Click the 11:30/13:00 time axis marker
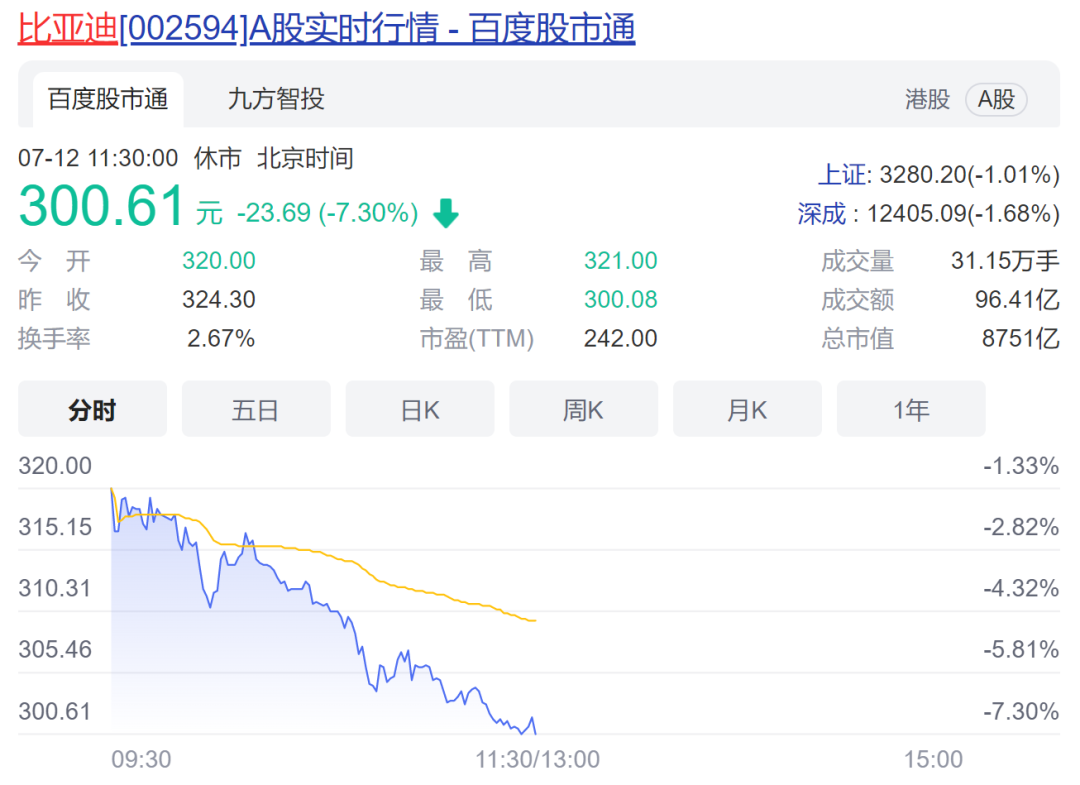 click(x=537, y=760)
